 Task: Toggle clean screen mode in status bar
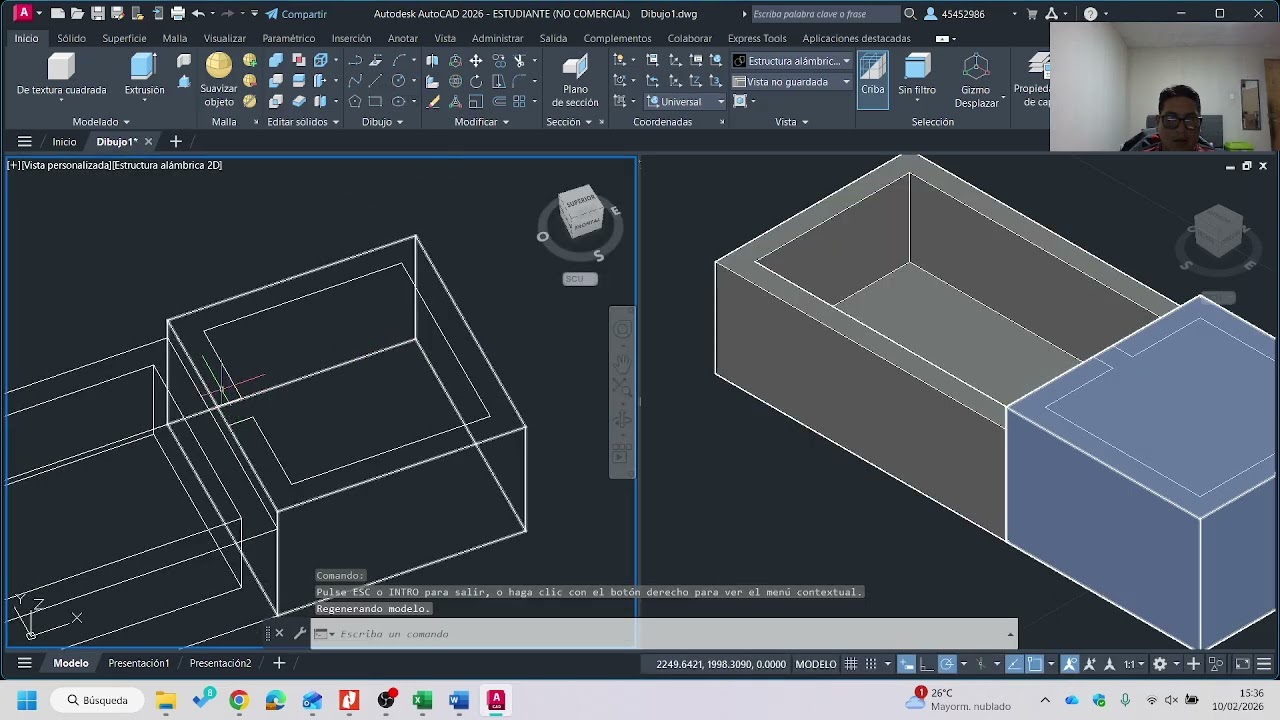coord(1242,663)
